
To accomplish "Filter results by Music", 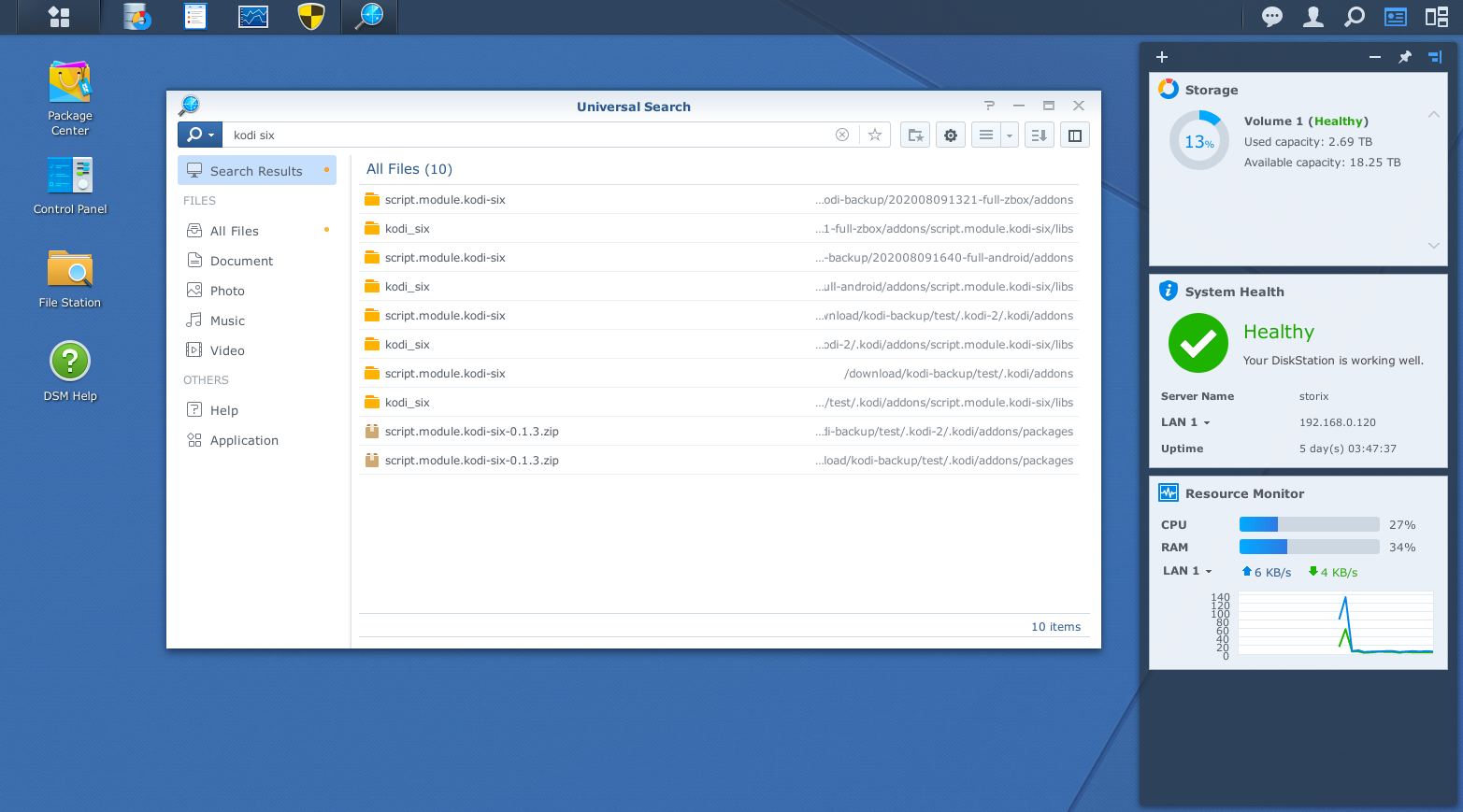I will click(257, 320).
